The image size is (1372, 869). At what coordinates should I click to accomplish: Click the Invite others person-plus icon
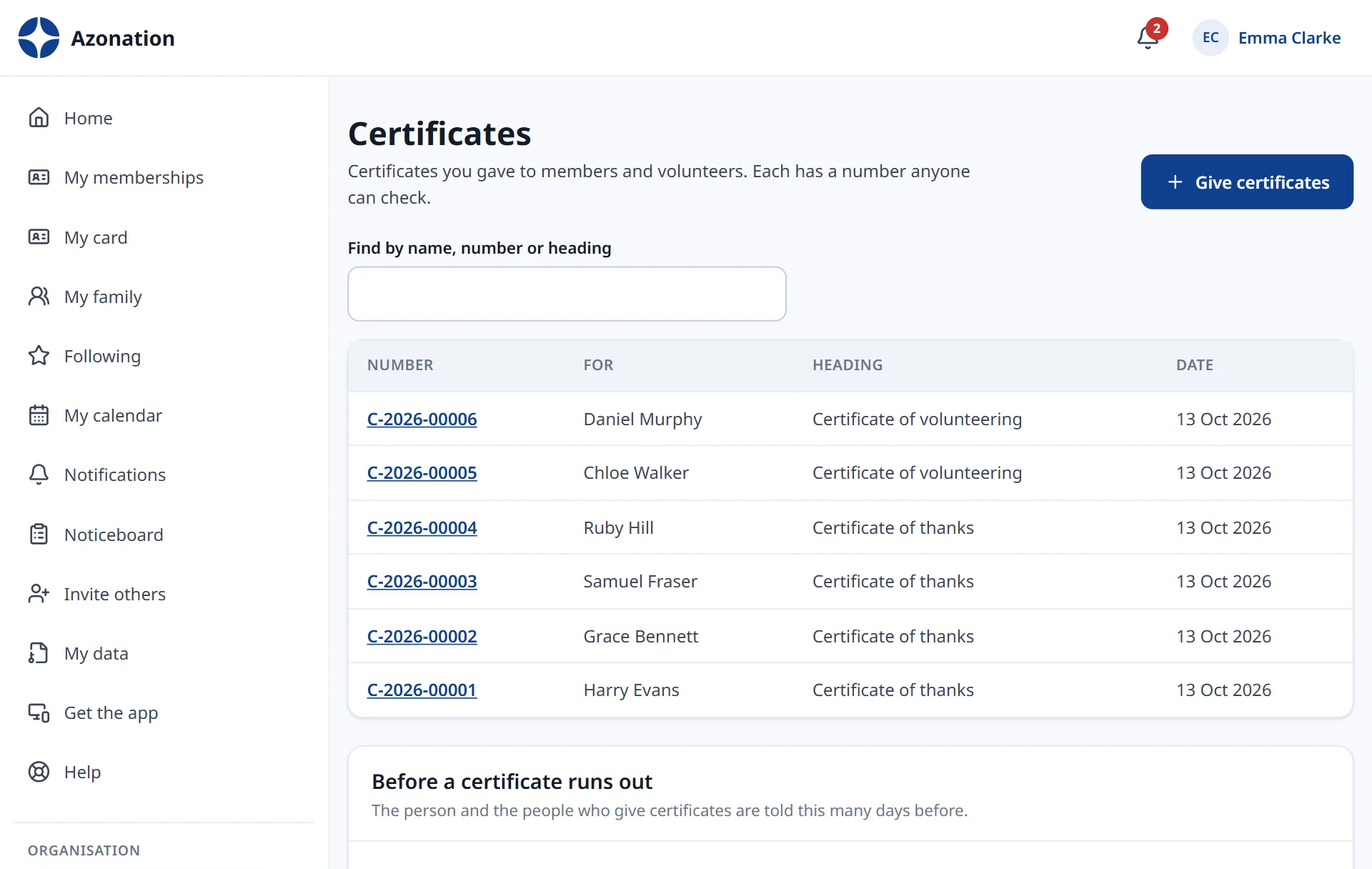tap(39, 594)
